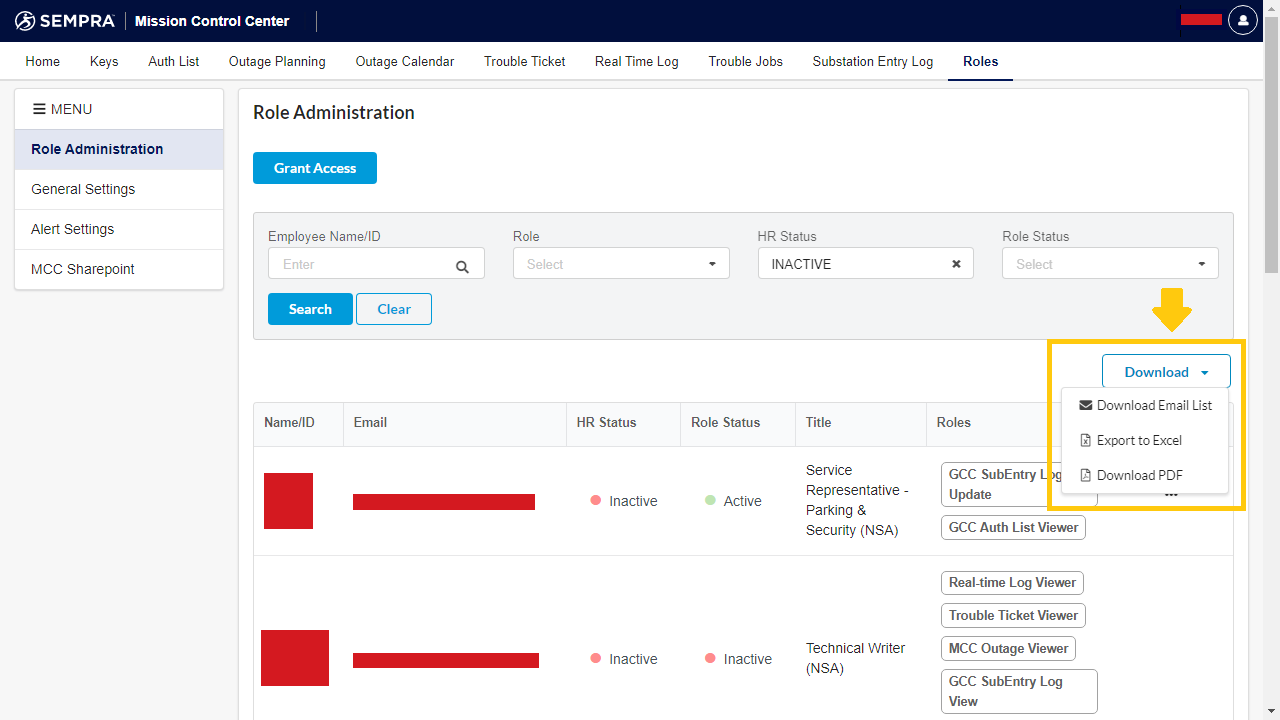The image size is (1280, 720).
Task: Switch to the Outage Calendar tab
Action: 404,61
